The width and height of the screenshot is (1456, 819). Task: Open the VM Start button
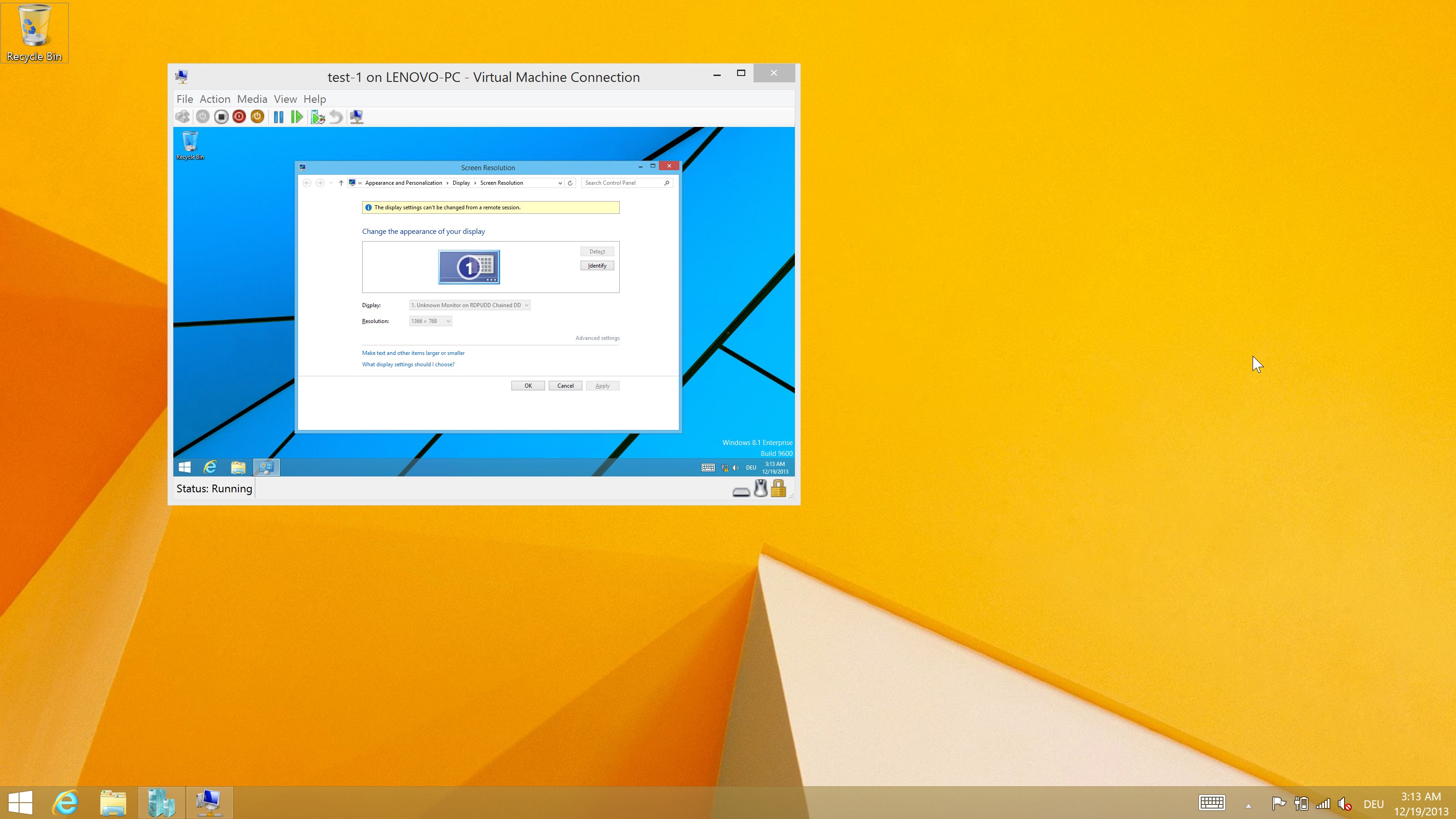[x=184, y=467]
